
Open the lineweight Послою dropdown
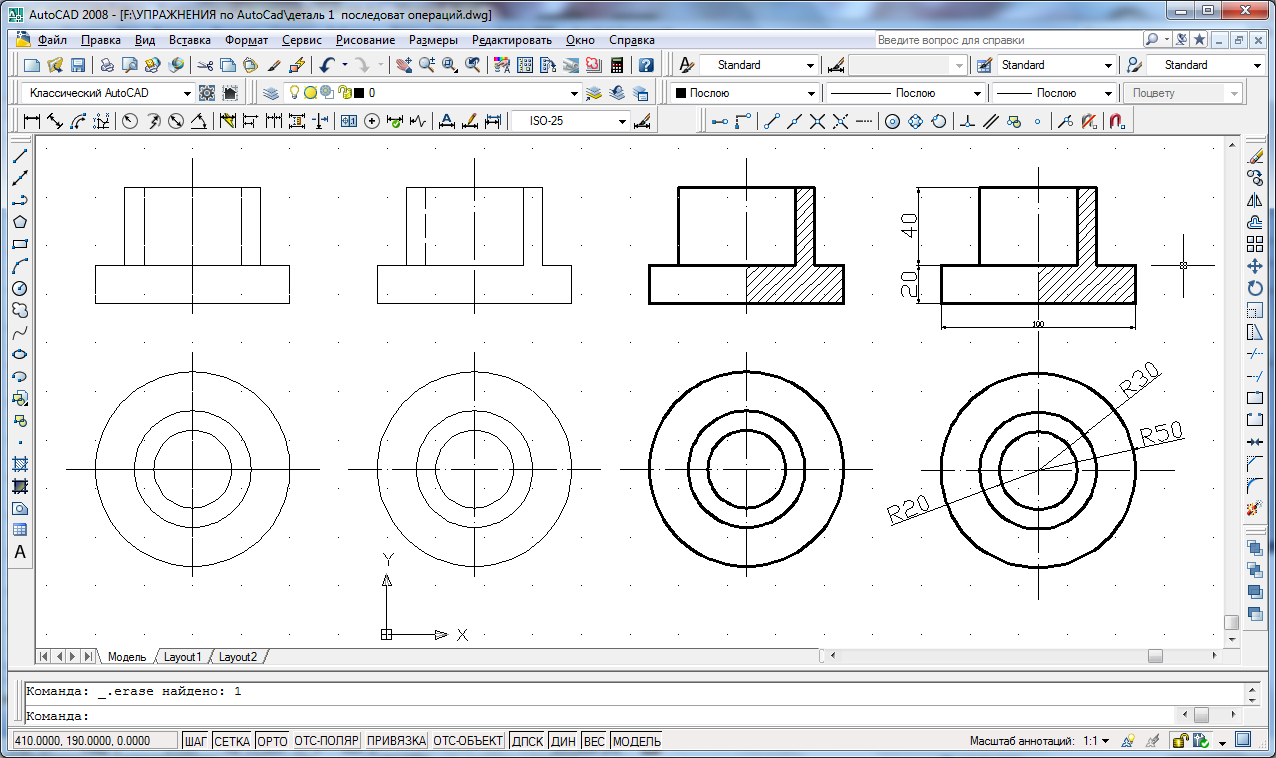tap(1108, 93)
